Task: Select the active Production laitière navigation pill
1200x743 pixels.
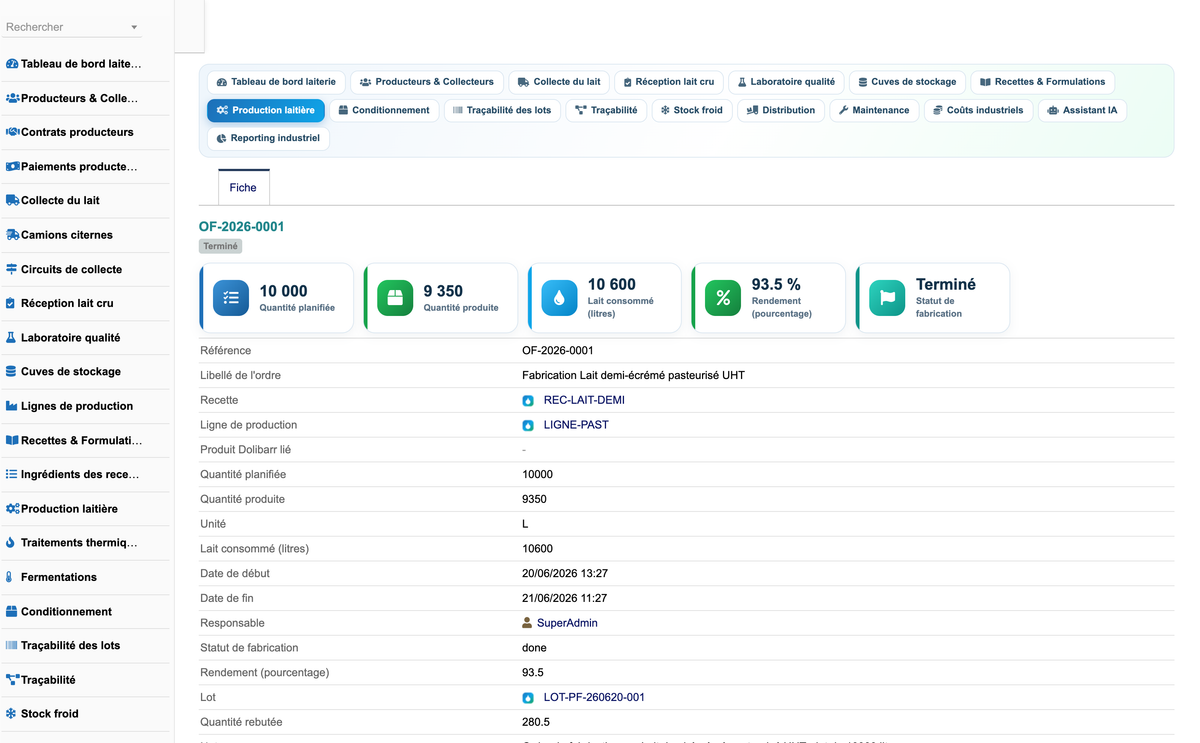Action: pyautogui.click(x=266, y=110)
